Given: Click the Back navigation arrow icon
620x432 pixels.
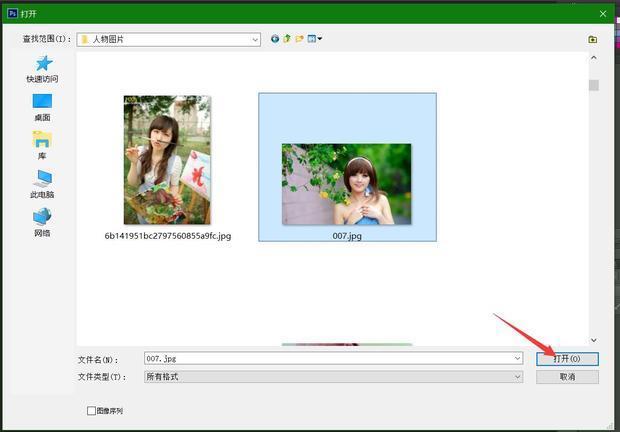Looking at the screenshot, I should (275, 39).
